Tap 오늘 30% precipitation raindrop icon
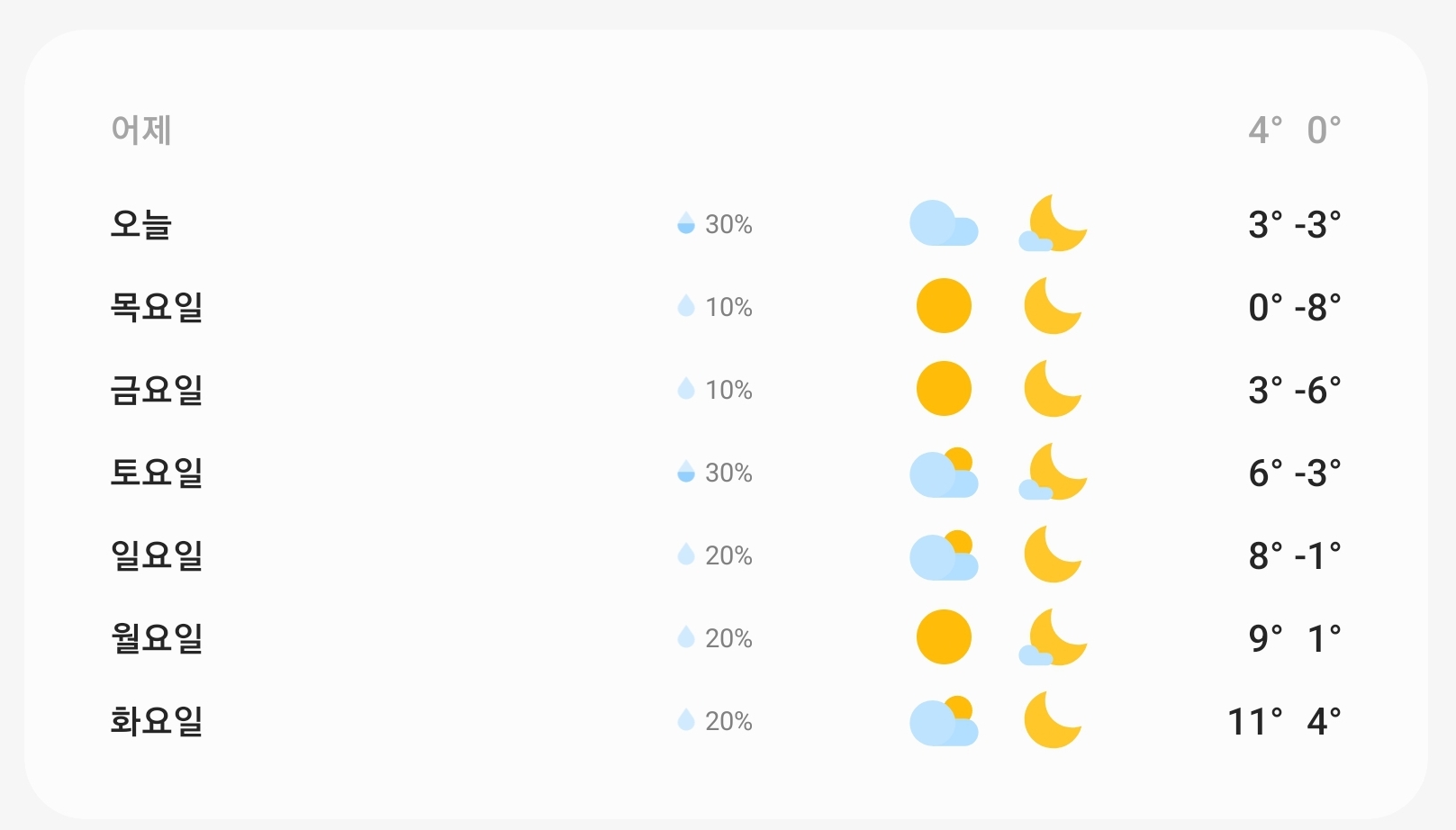 click(x=686, y=223)
